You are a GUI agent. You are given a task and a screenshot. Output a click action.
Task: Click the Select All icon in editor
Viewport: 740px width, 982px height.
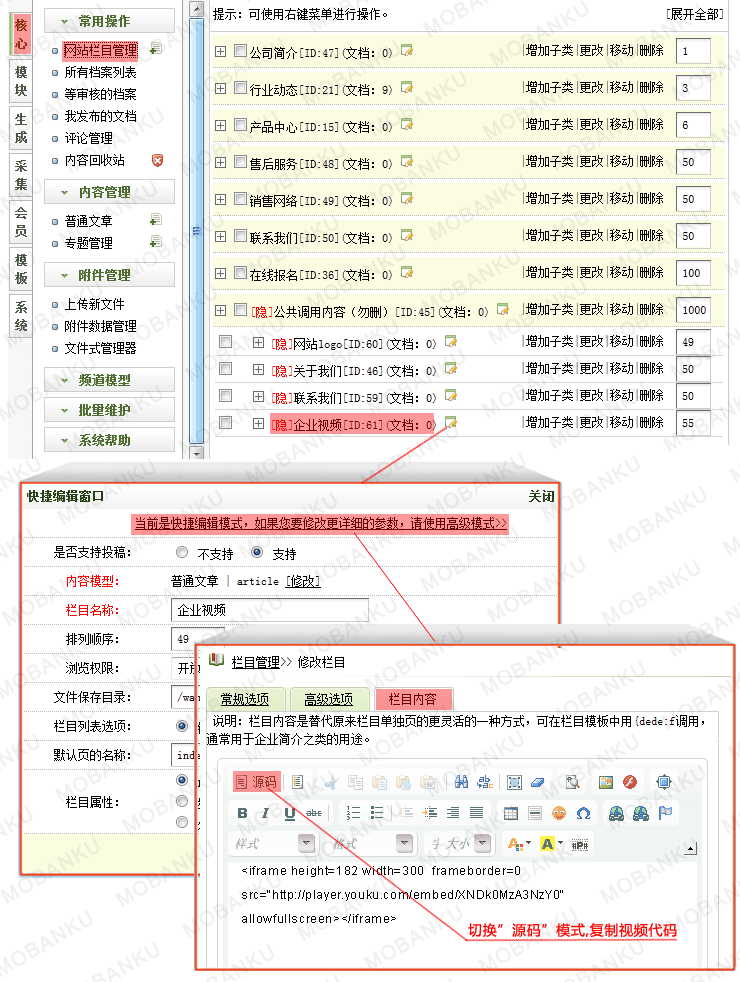coord(514,782)
